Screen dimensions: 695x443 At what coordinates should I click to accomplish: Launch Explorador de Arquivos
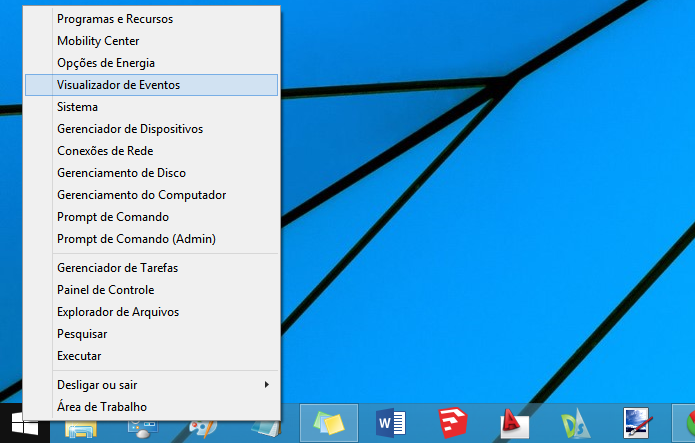click(x=152, y=312)
